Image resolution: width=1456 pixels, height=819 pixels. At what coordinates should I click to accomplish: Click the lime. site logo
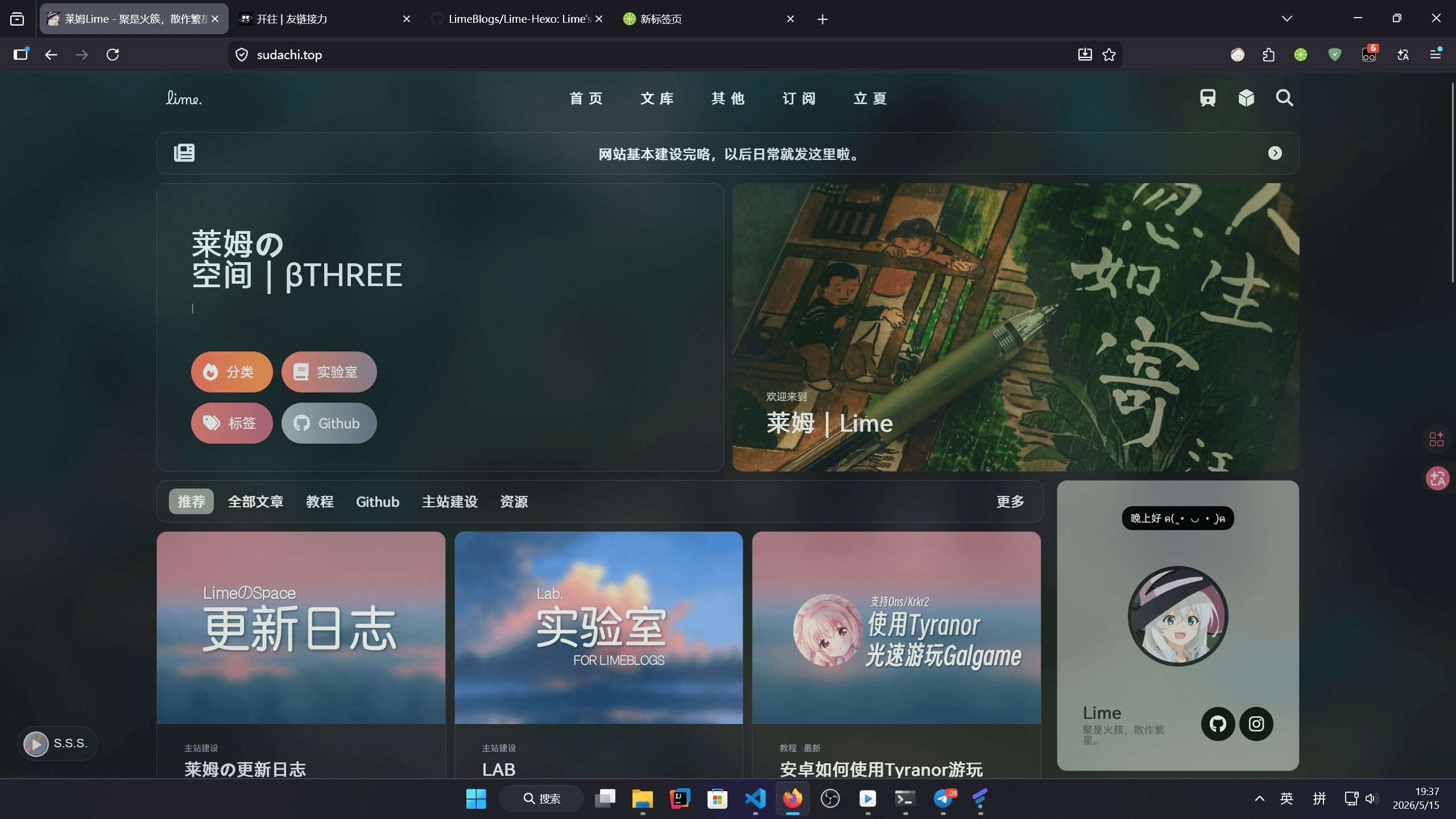click(184, 98)
